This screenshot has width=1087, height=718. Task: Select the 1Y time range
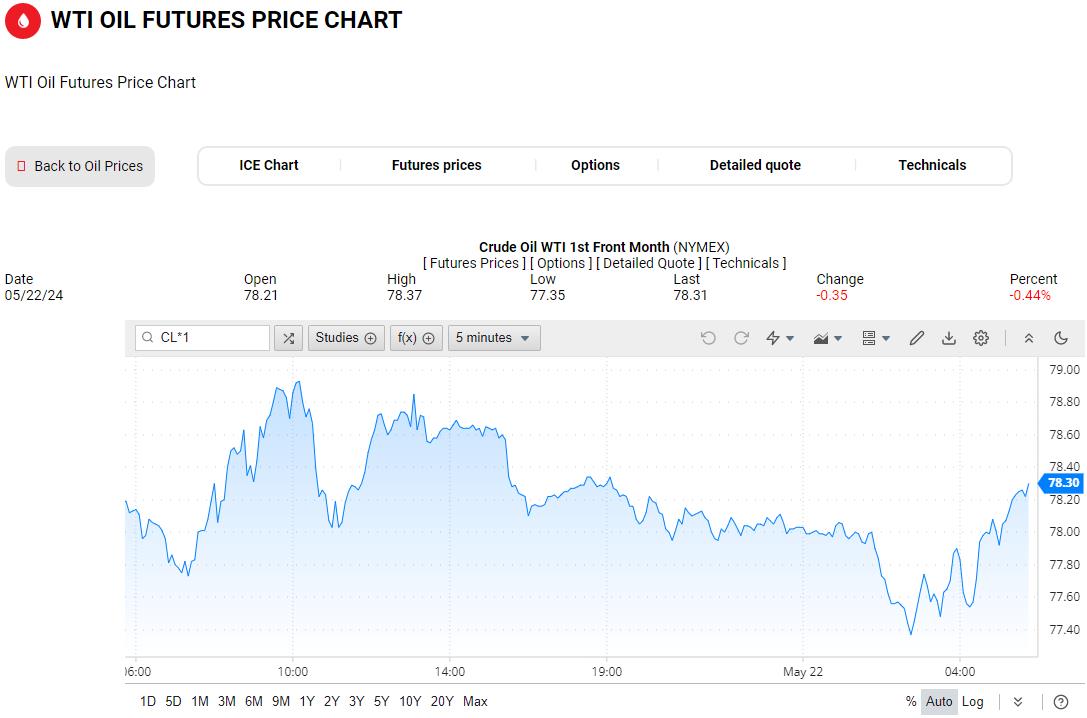click(x=307, y=701)
